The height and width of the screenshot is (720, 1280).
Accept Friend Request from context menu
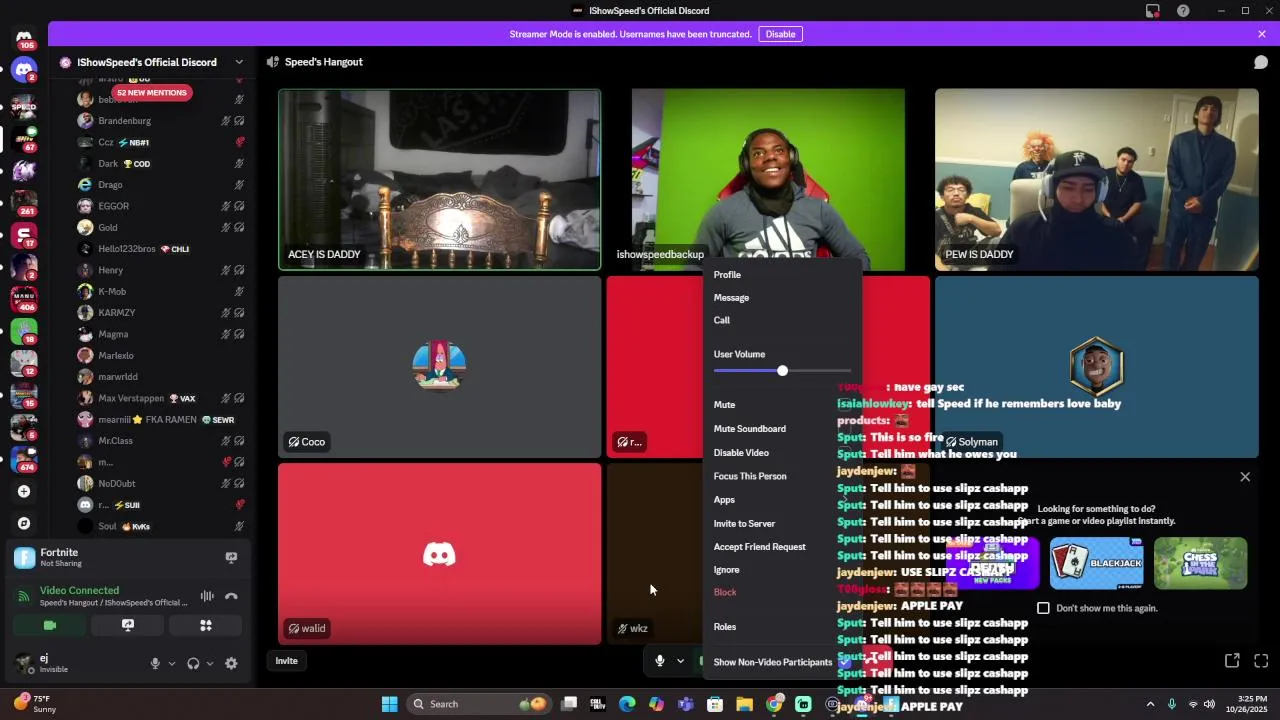point(782,547)
